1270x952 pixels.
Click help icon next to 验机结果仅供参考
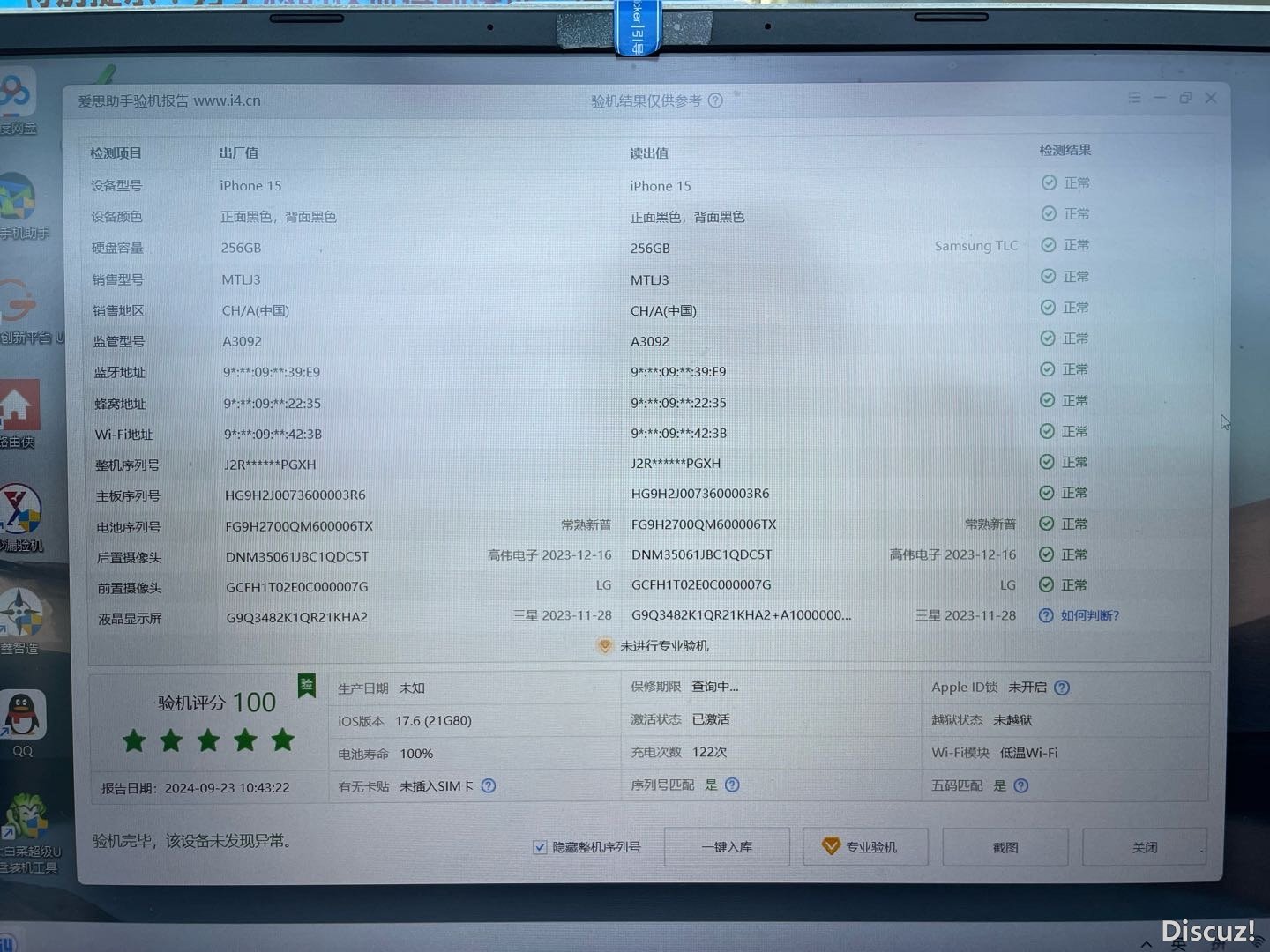(x=715, y=100)
